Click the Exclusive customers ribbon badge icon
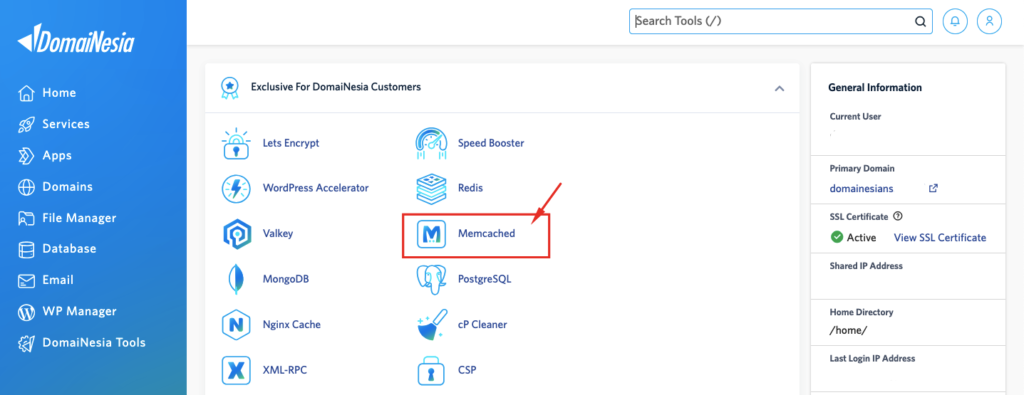Image resolution: width=1024 pixels, height=395 pixels. [x=229, y=87]
